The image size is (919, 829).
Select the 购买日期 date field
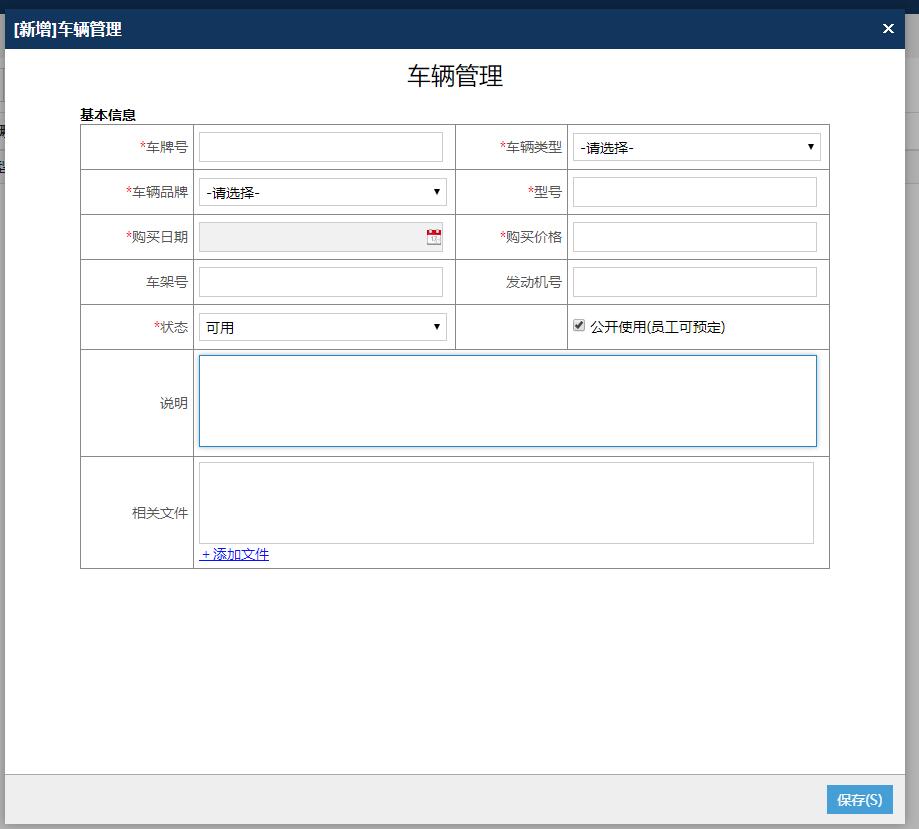coord(321,237)
